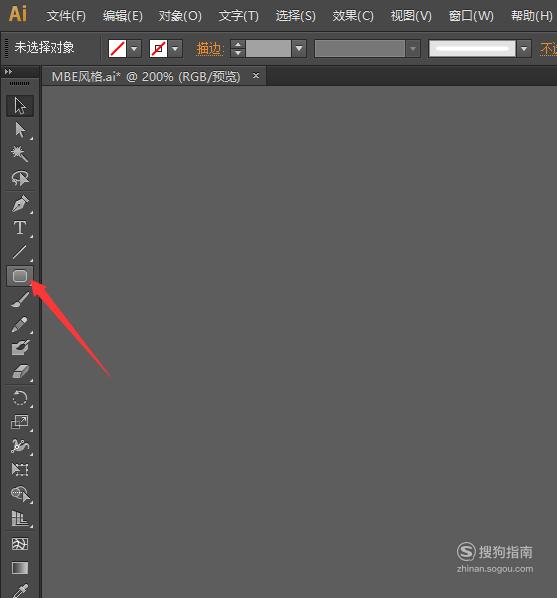The height and width of the screenshot is (598, 557).
Task: Open the fill color dropdown arrow
Action: point(134,49)
